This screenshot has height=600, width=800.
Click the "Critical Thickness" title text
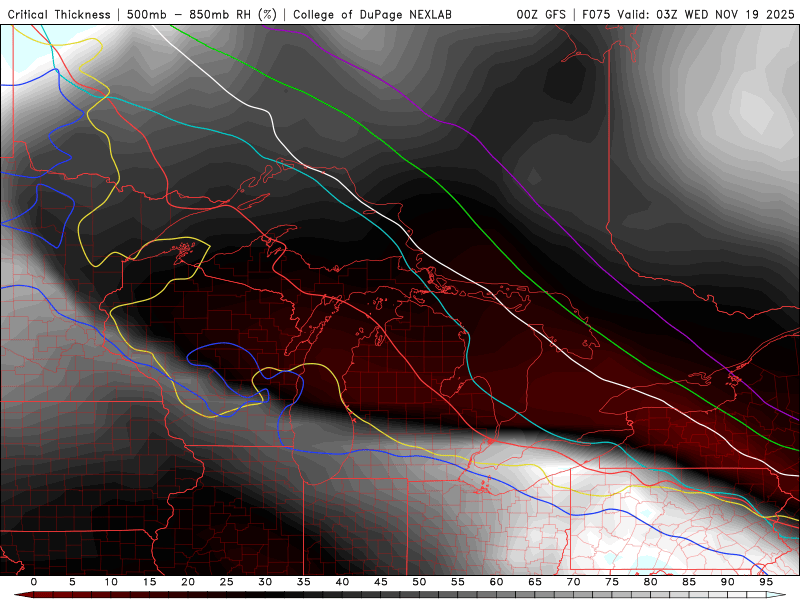coord(59,15)
